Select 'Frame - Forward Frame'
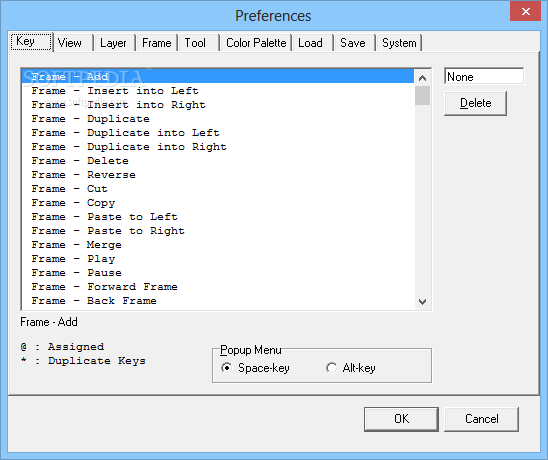 218,287
